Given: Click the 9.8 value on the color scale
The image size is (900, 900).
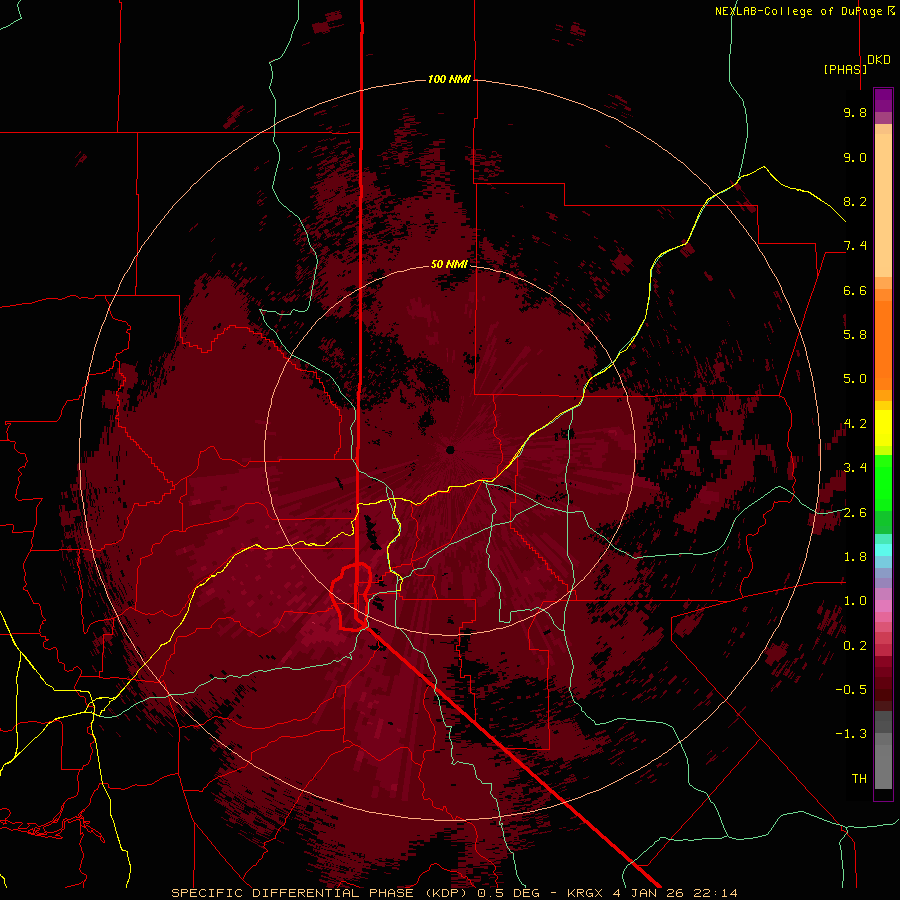Looking at the screenshot, I should pyautogui.click(x=855, y=112).
